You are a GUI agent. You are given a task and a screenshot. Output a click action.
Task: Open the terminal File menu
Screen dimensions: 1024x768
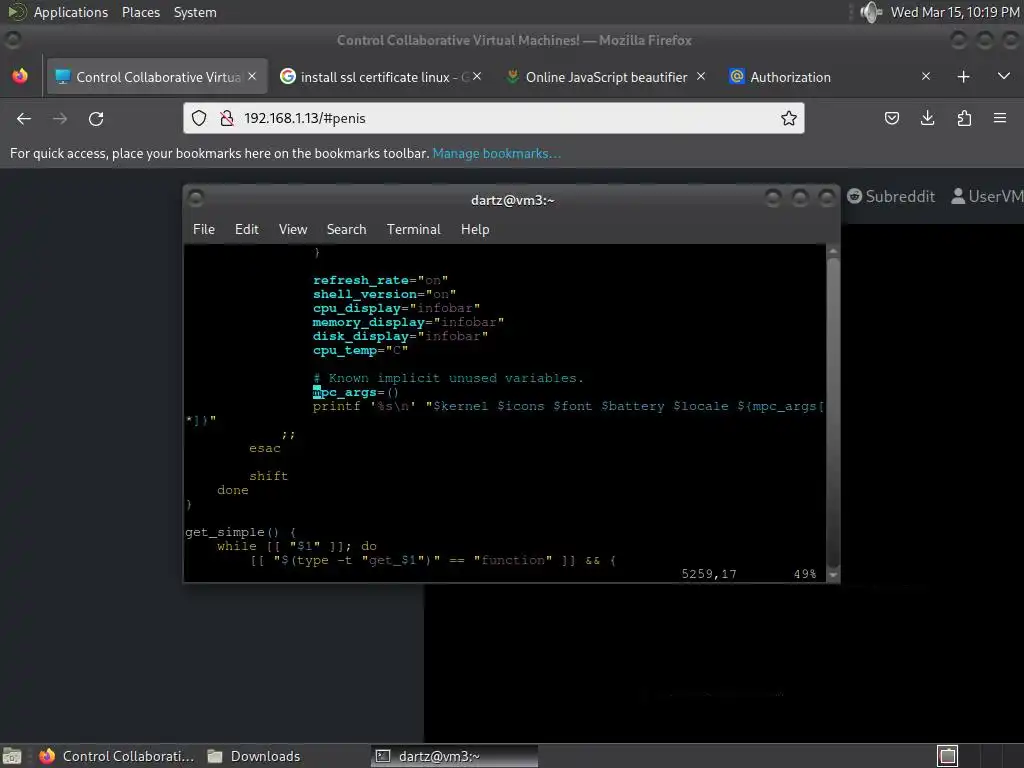click(x=204, y=229)
